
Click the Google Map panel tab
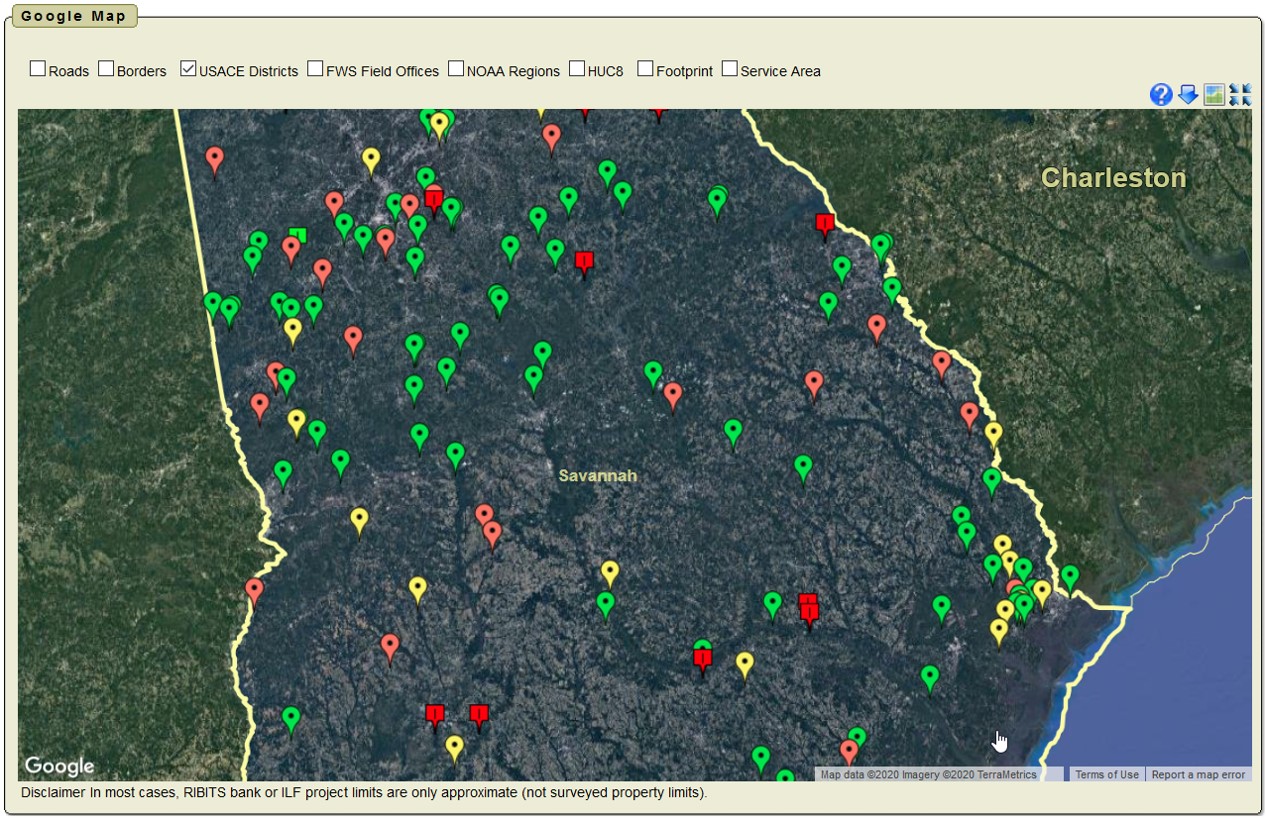click(74, 16)
